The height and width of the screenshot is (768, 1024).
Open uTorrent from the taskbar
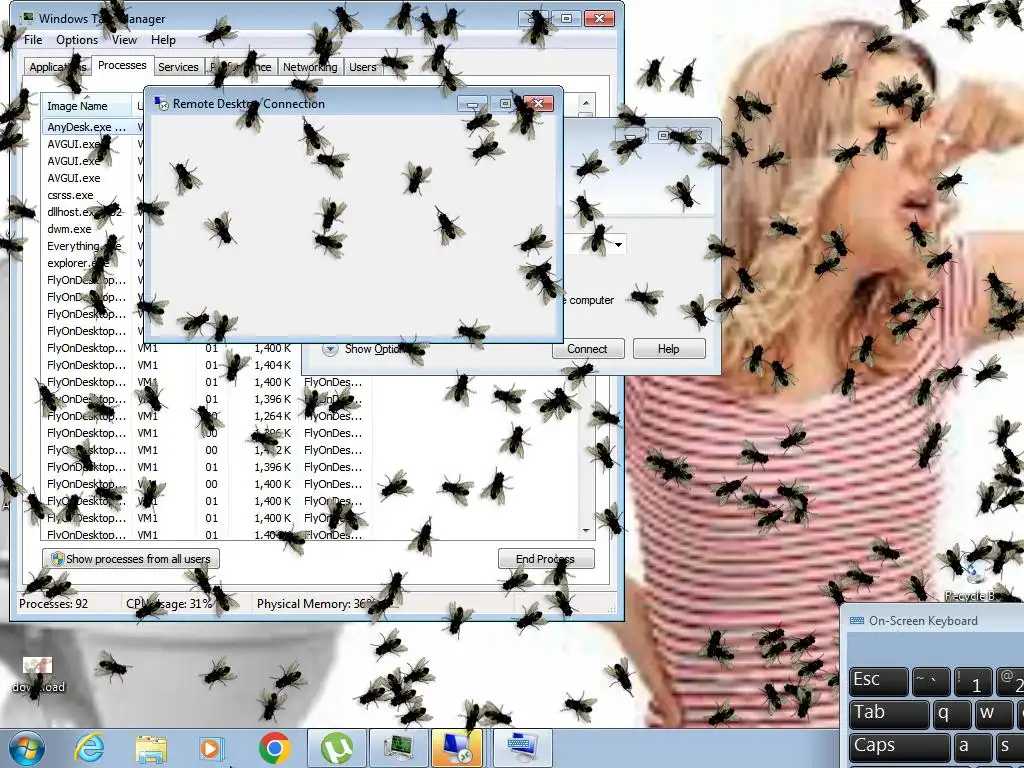pyautogui.click(x=337, y=748)
